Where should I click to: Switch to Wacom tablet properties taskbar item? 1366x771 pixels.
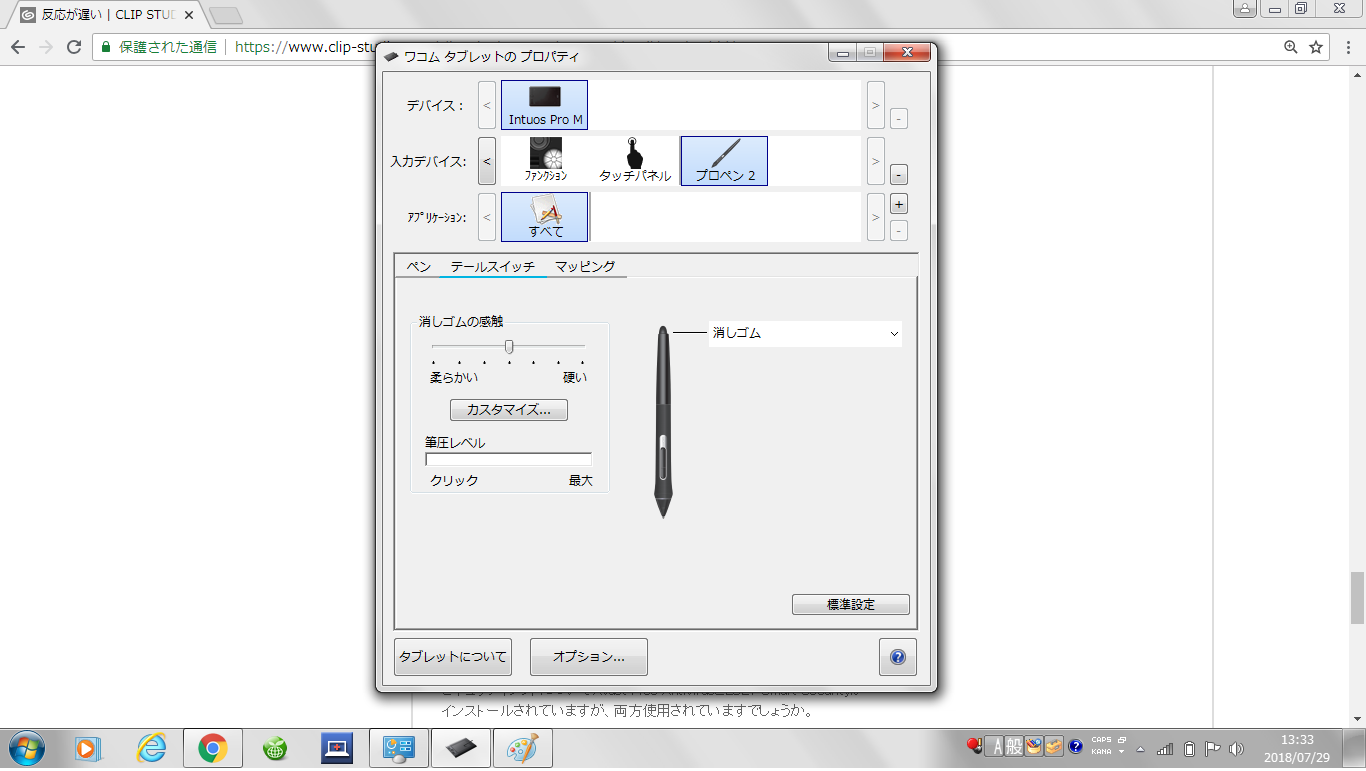coord(460,748)
